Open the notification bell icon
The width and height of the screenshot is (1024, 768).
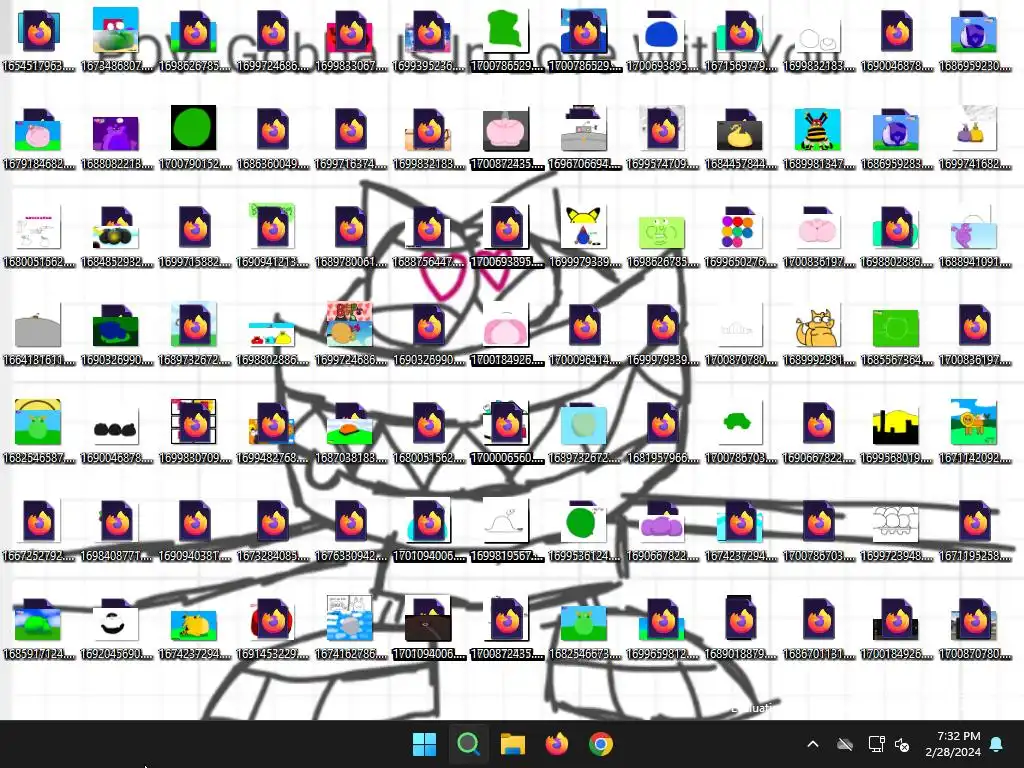pos(997,744)
